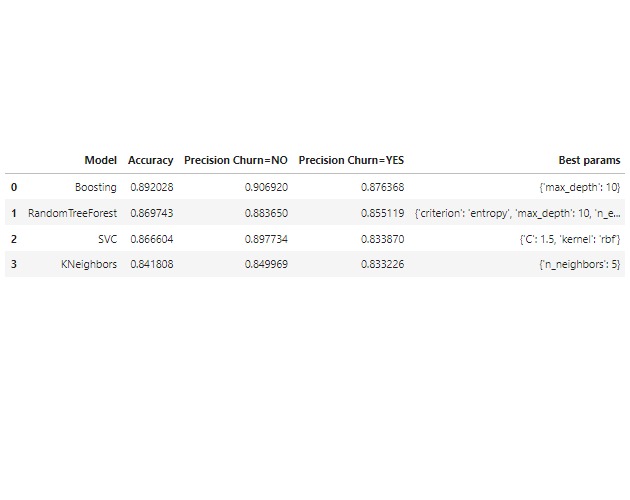This screenshot has width=630, height=500.
Task: Click the accuracy value 0.892028
Action: coord(152,187)
